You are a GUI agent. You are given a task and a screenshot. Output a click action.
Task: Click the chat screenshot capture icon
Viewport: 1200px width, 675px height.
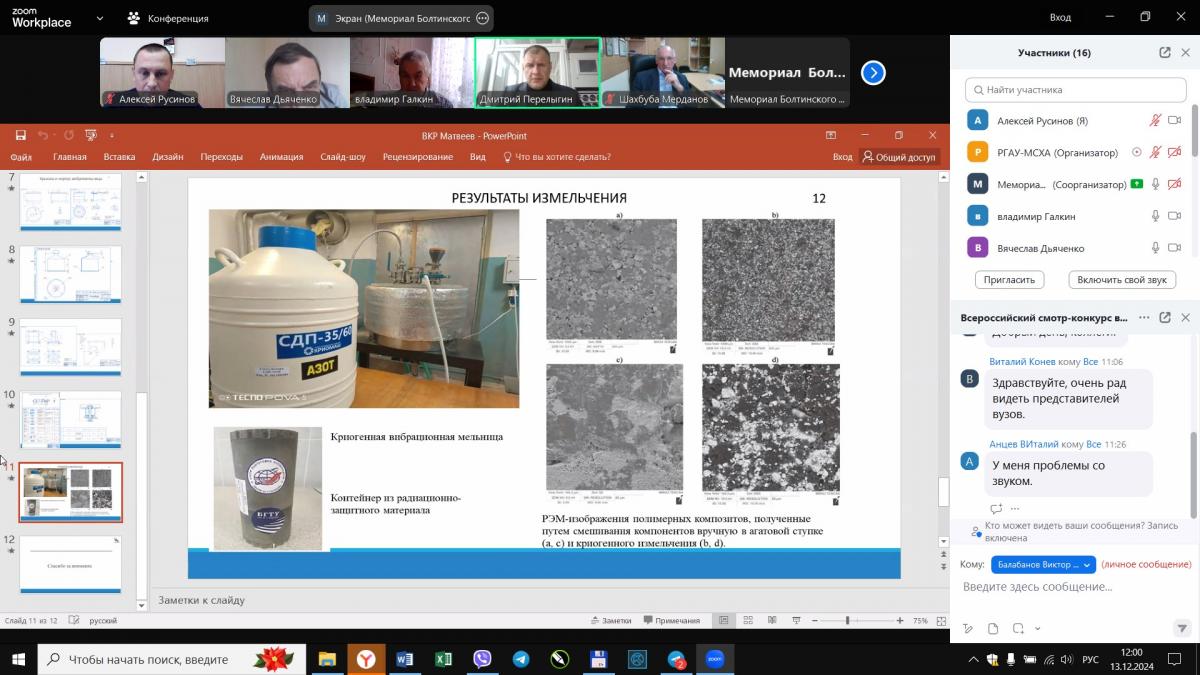click(1018, 629)
